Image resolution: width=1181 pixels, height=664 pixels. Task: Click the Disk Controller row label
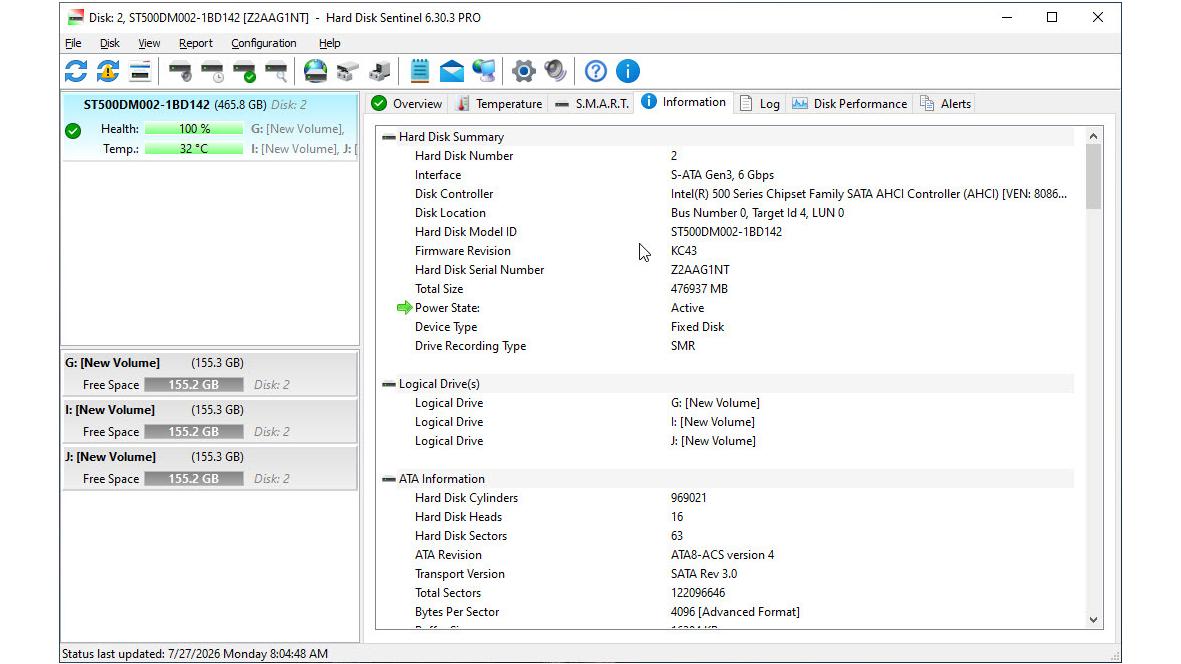(454, 193)
